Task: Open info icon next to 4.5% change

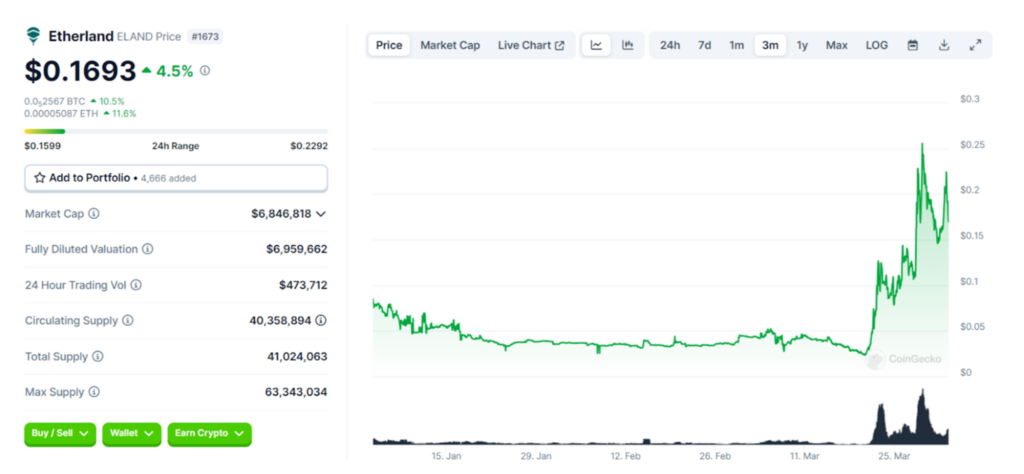Action: click(205, 71)
